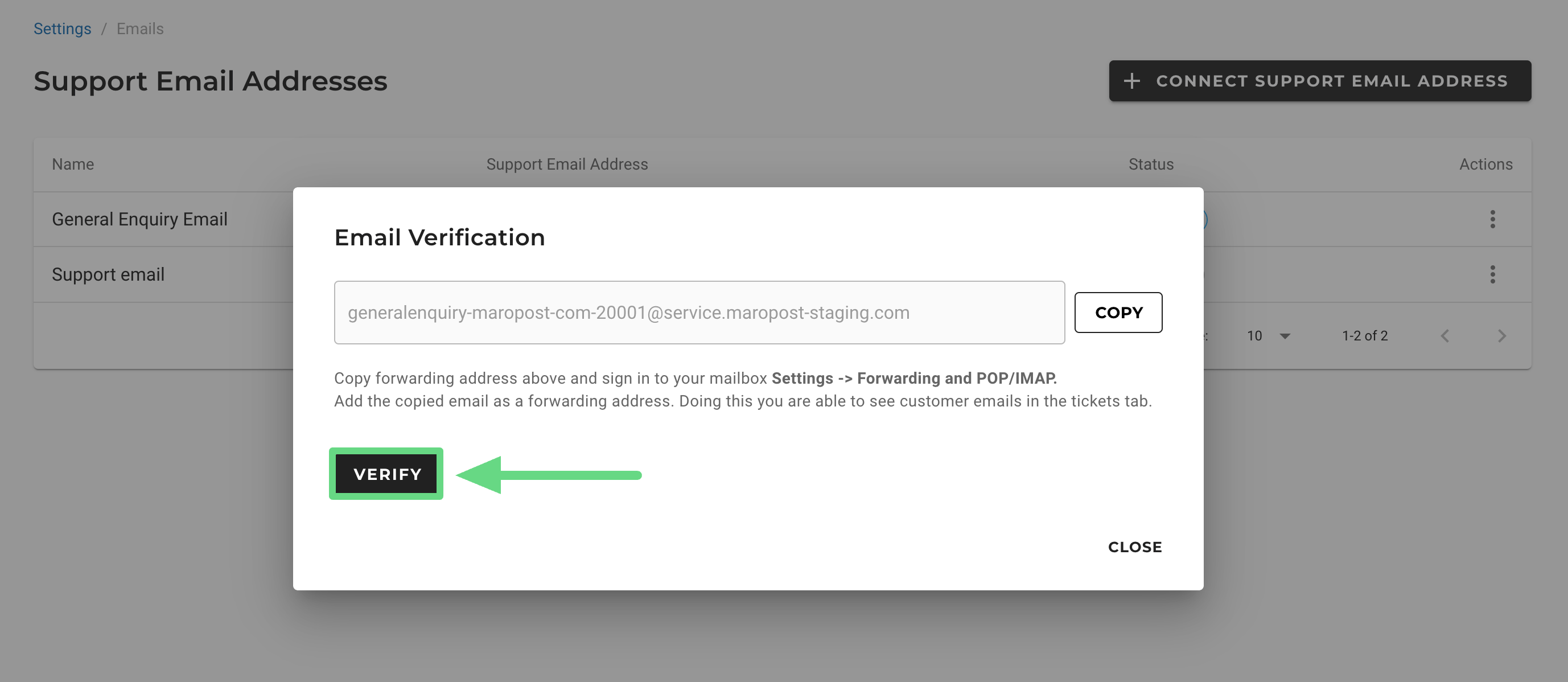
Task: Click Connect Support Email Address button
Action: tap(1319, 81)
